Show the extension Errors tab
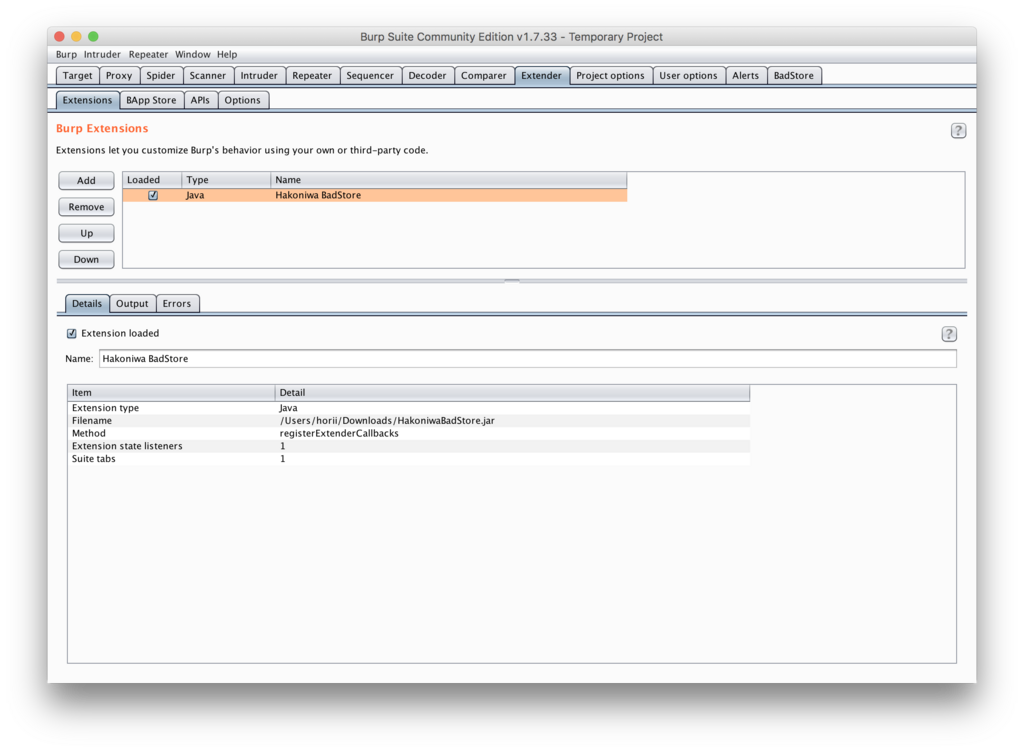Screen dimensions: 1024x751 click(x=176, y=304)
